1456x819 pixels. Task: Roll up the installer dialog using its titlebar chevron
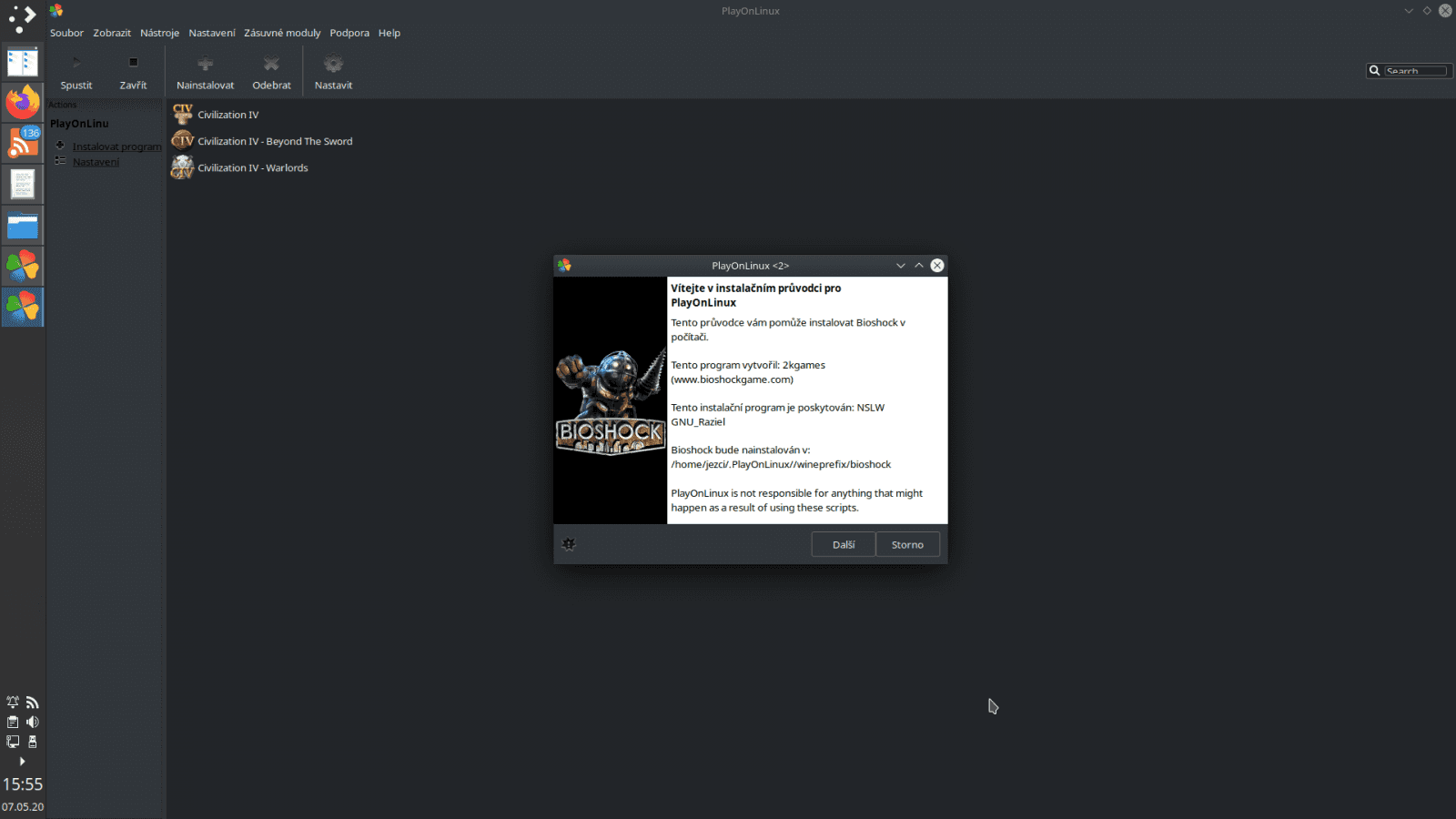(918, 265)
